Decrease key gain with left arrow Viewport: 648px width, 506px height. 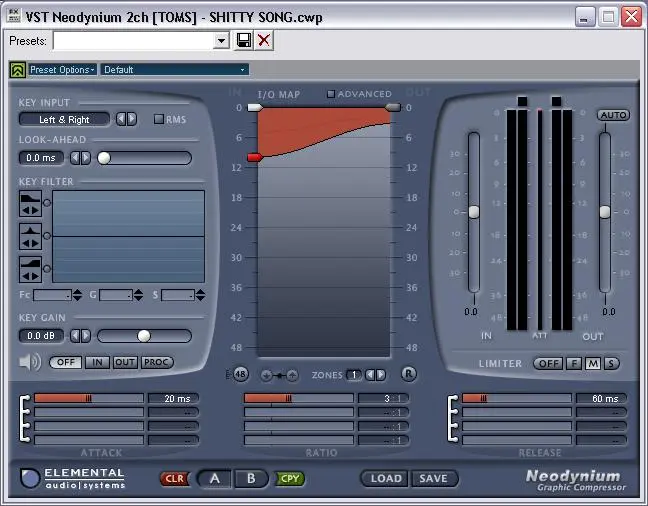(75, 336)
